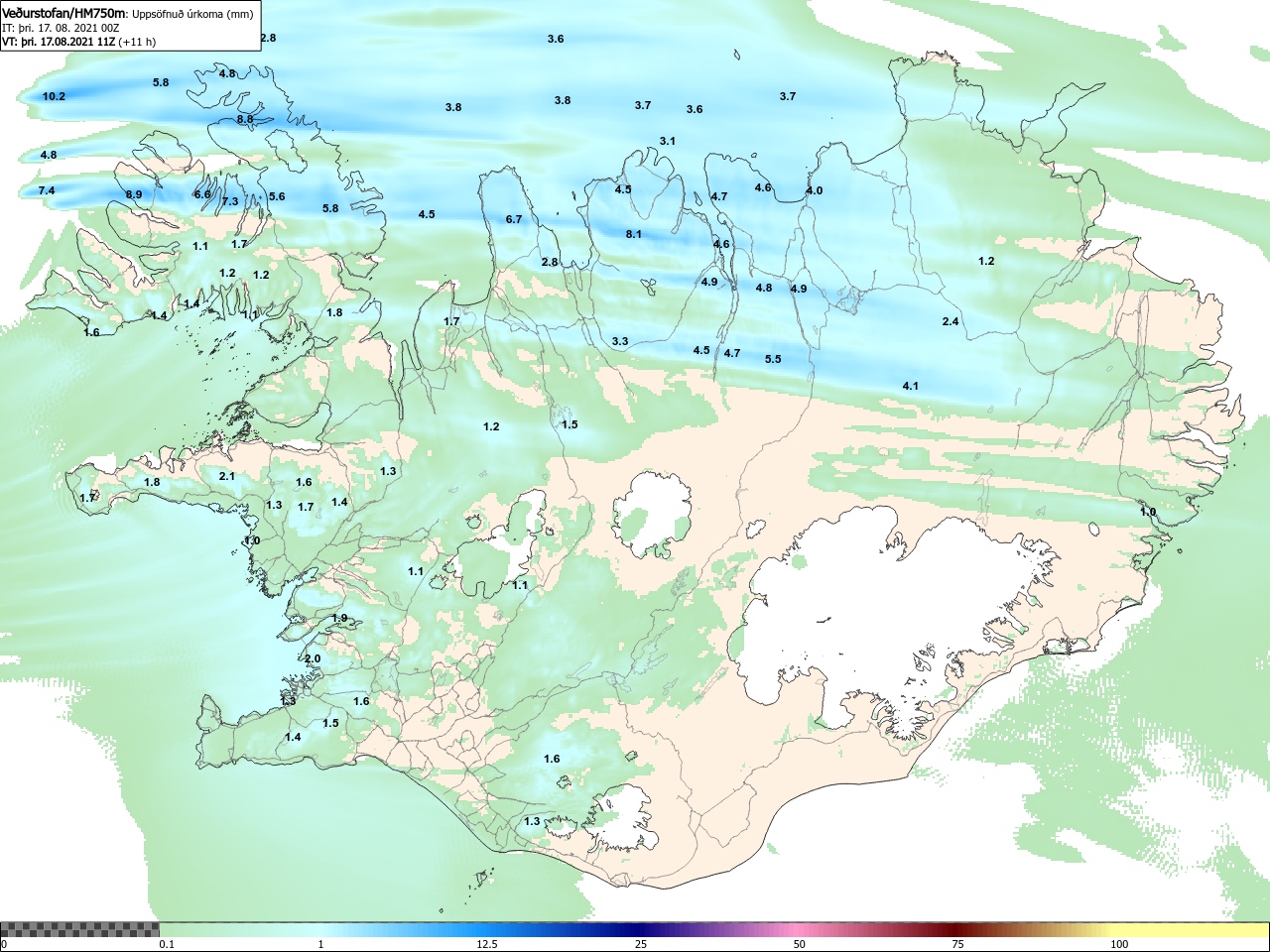Click the 2.1 precipitation value
Image resolution: width=1270 pixels, height=952 pixels.
pyautogui.click(x=227, y=476)
